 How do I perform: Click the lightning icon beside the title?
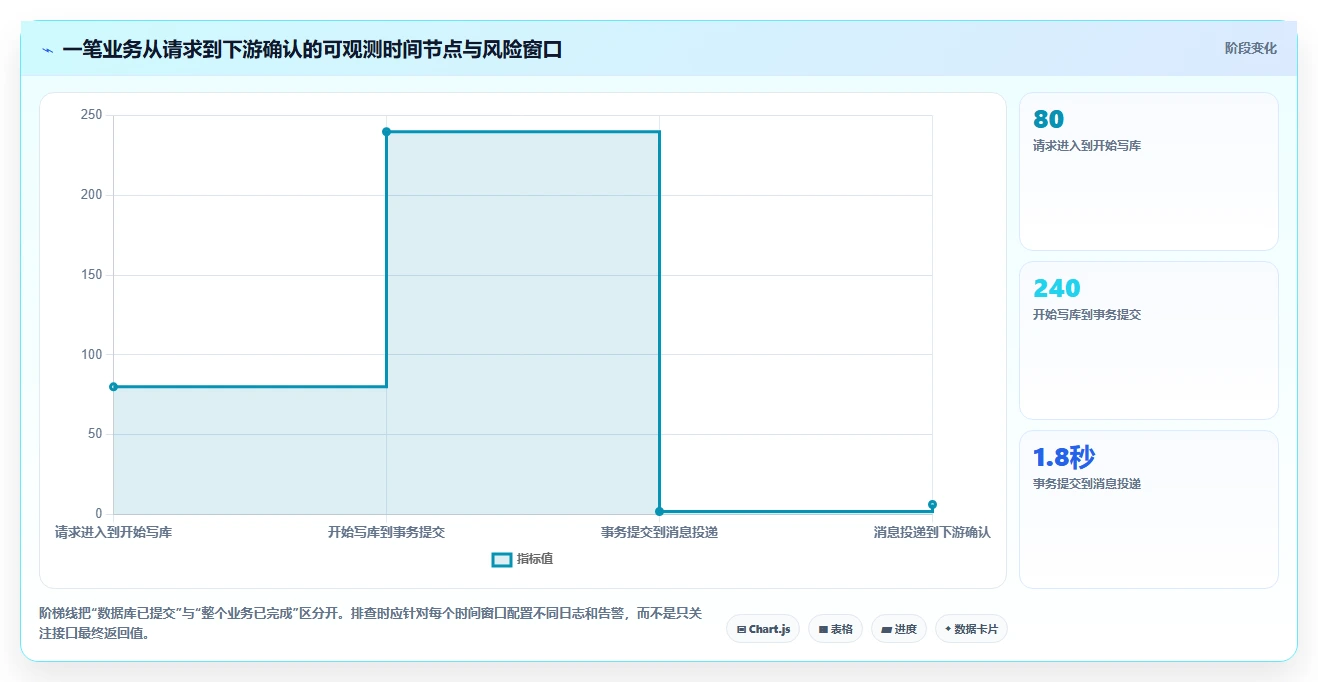pos(47,49)
